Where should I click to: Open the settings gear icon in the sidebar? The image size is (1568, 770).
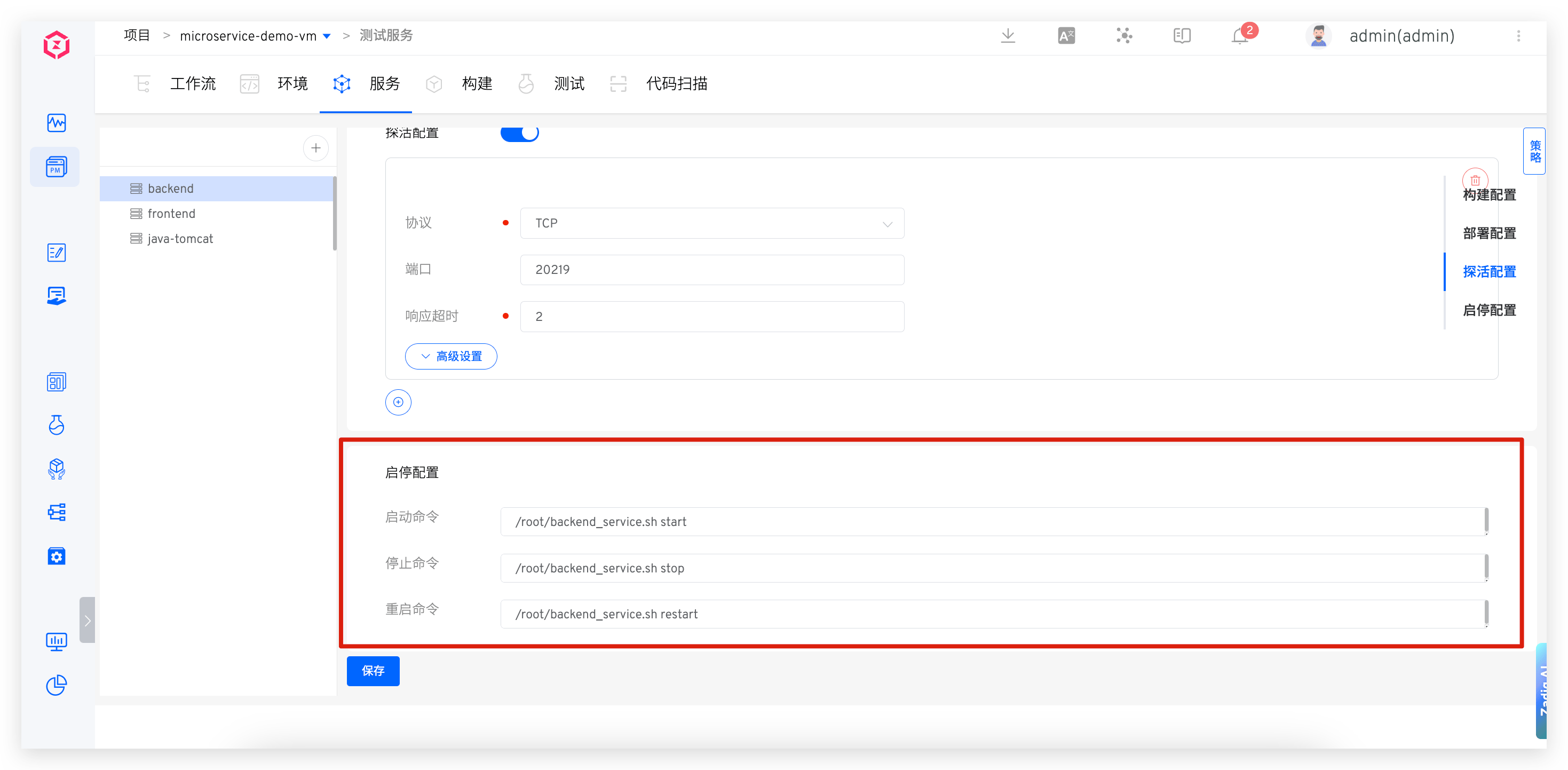(x=56, y=555)
